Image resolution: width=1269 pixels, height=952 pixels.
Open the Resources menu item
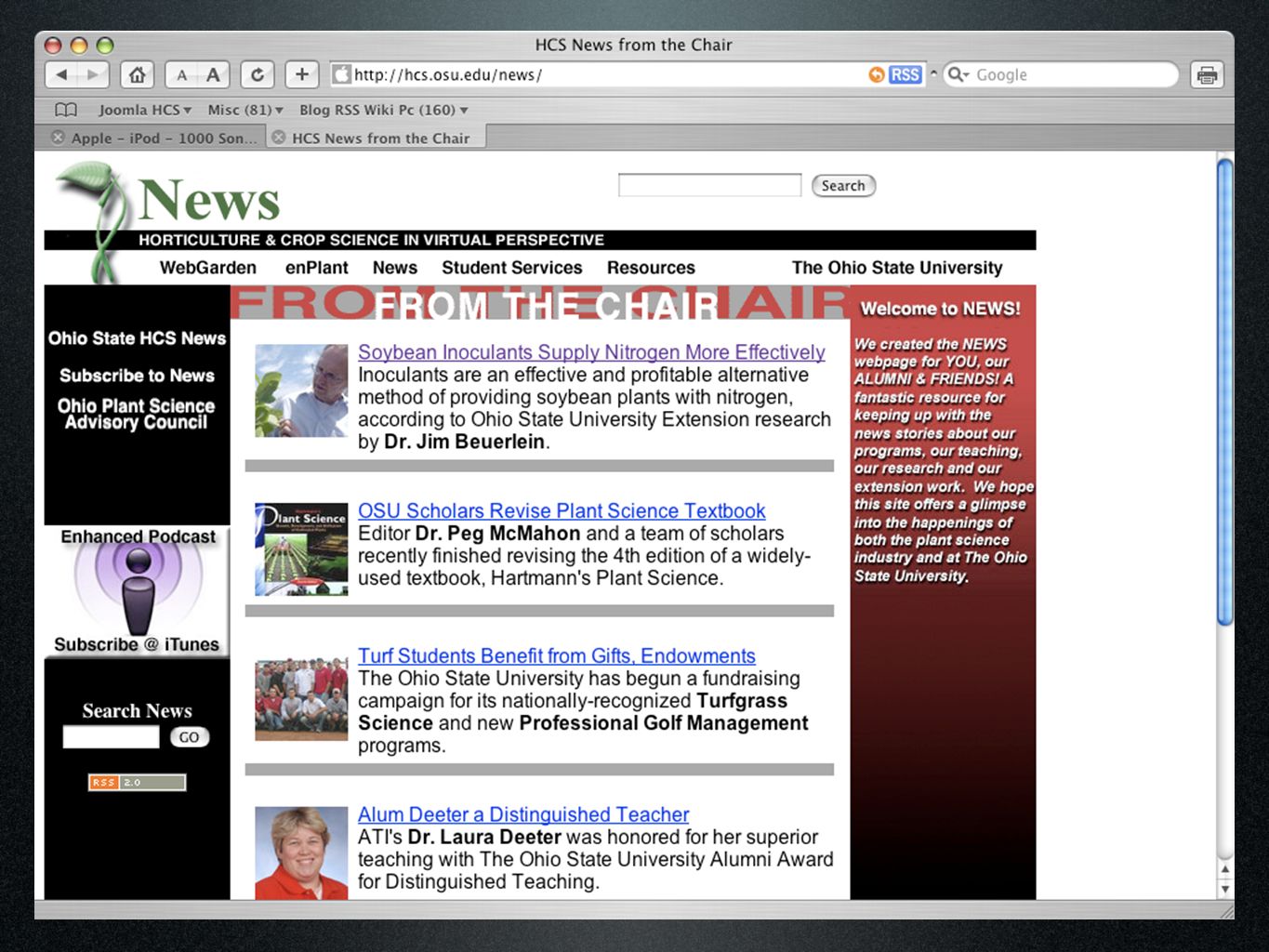coord(651,268)
